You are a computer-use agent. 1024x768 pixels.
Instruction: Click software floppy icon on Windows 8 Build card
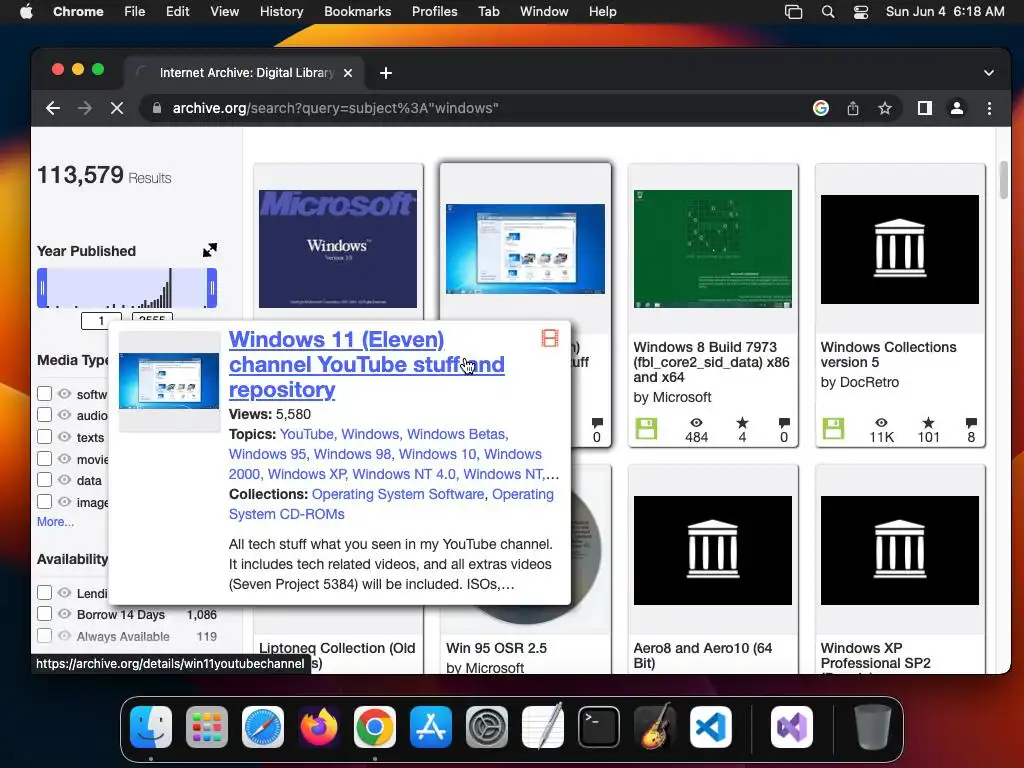click(646, 429)
